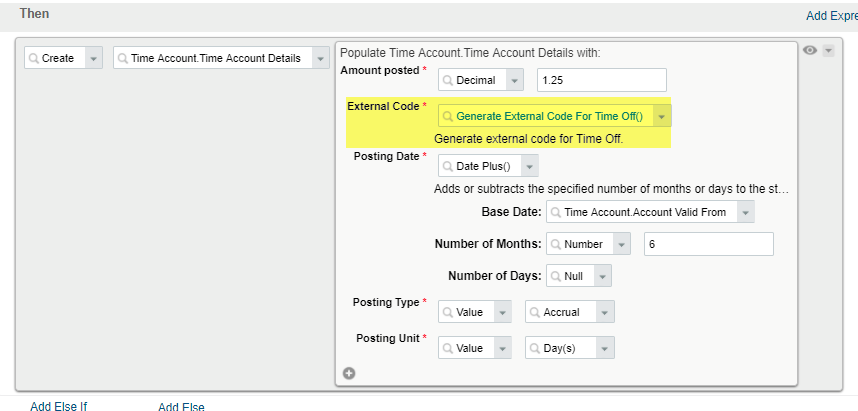The width and height of the screenshot is (858, 411).
Task: Click search icon in Time Account Details field
Action: [123, 58]
